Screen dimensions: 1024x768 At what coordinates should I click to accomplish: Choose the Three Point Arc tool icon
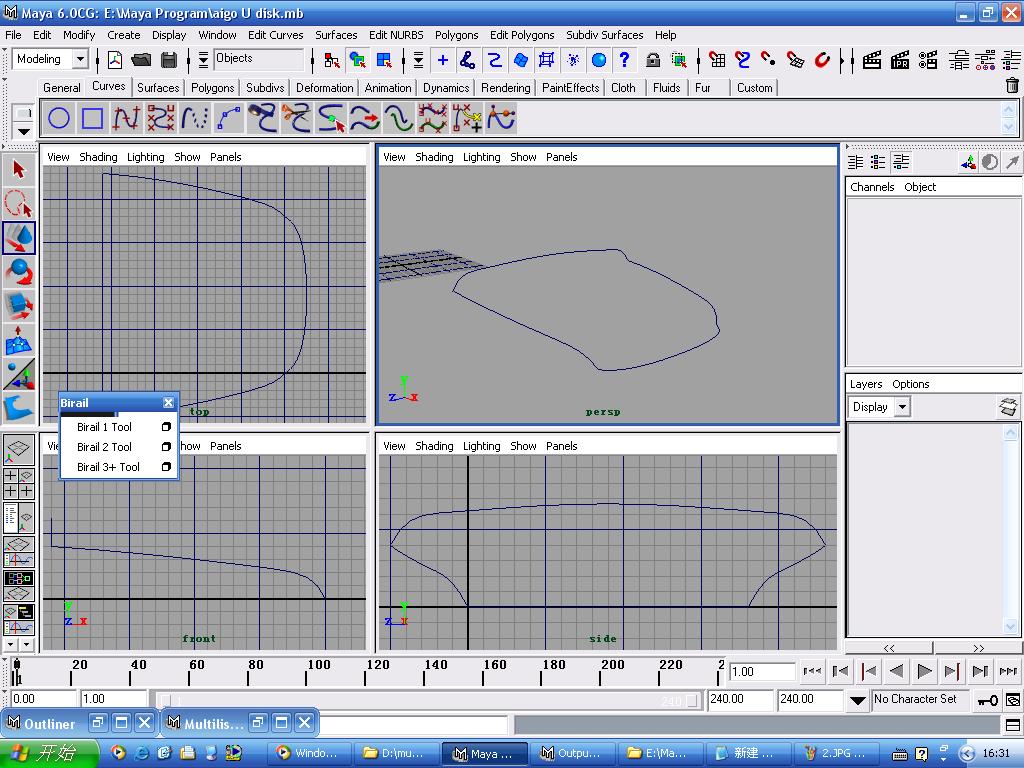point(229,118)
